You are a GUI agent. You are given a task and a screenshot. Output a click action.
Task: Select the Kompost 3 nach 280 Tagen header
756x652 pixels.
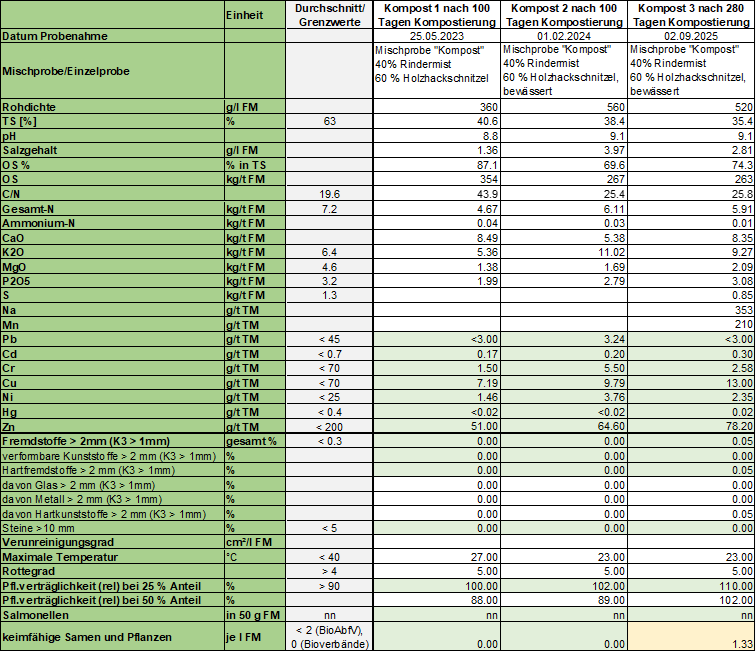point(691,15)
